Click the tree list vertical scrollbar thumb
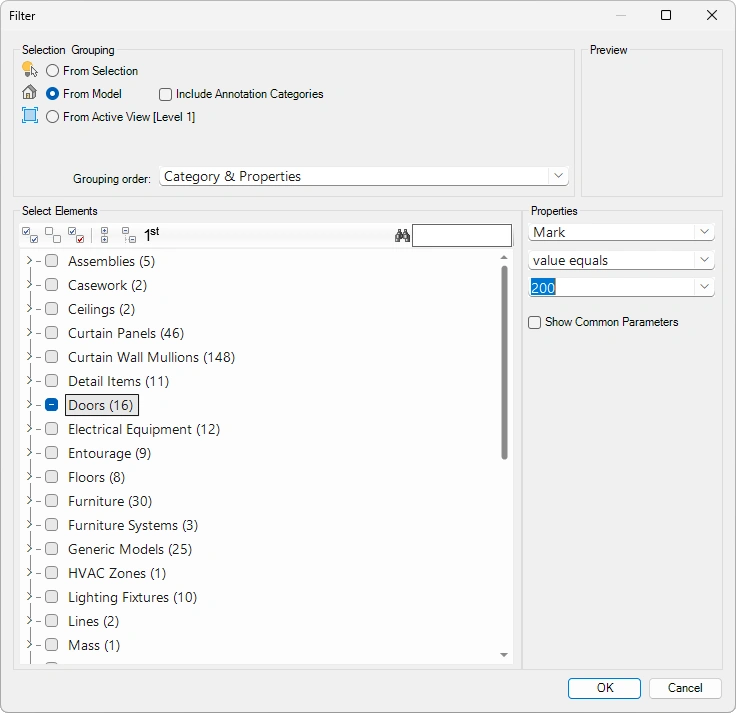Image resolution: width=736 pixels, height=713 pixels. point(504,362)
